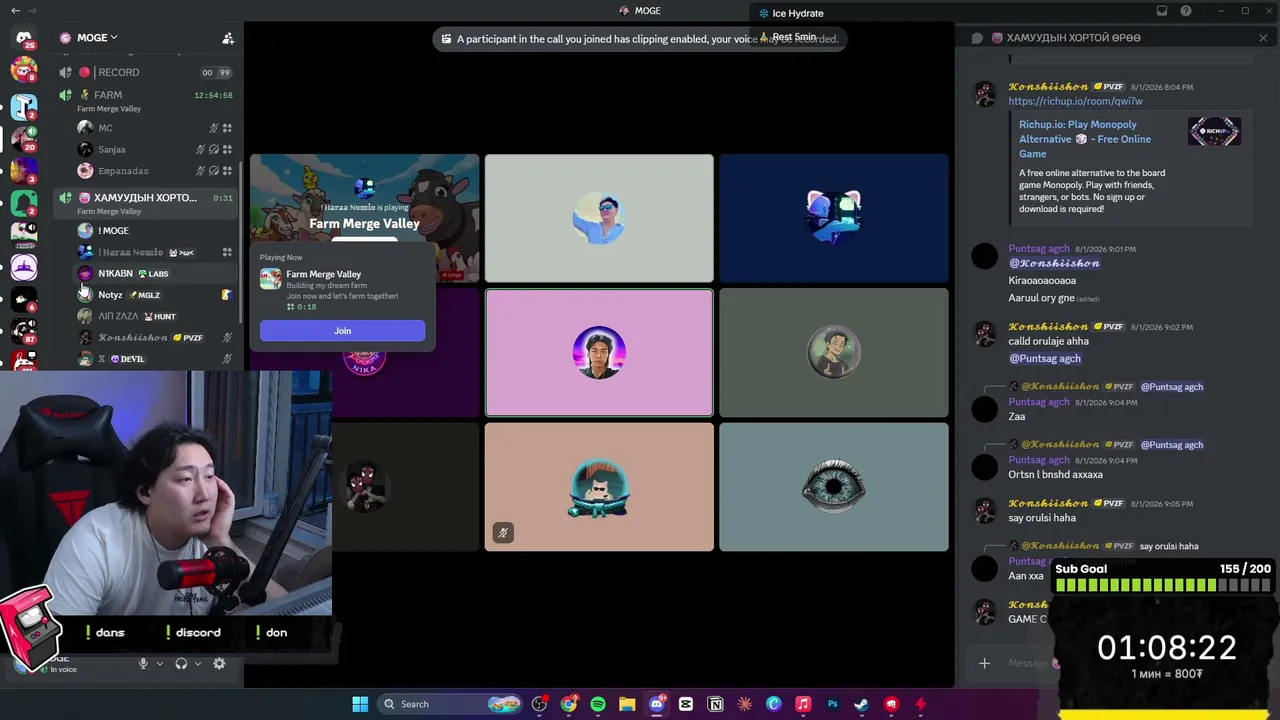Click the create invite icon beside MOGE

228,38
